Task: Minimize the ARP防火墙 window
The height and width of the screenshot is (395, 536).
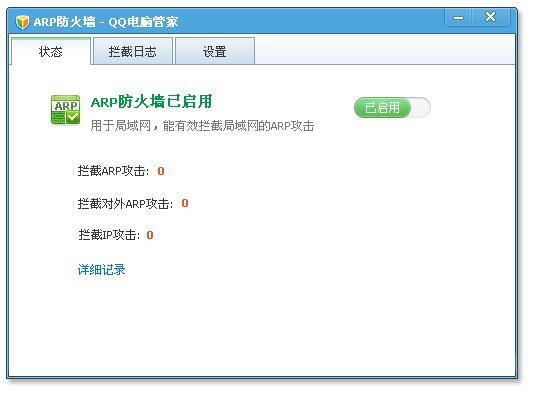Action: coord(458,17)
